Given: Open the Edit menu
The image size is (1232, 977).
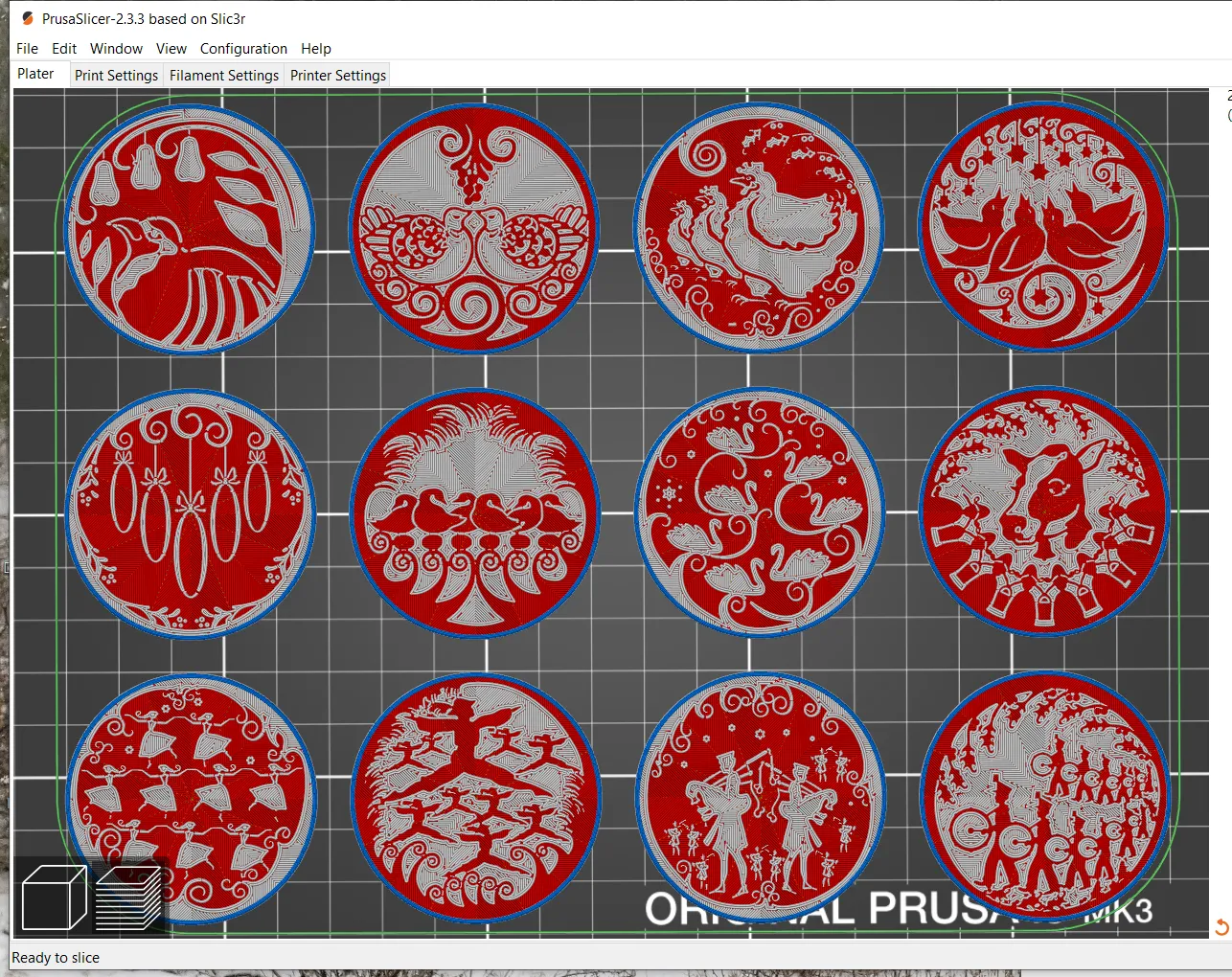Looking at the screenshot, I should tap(63, 48).
